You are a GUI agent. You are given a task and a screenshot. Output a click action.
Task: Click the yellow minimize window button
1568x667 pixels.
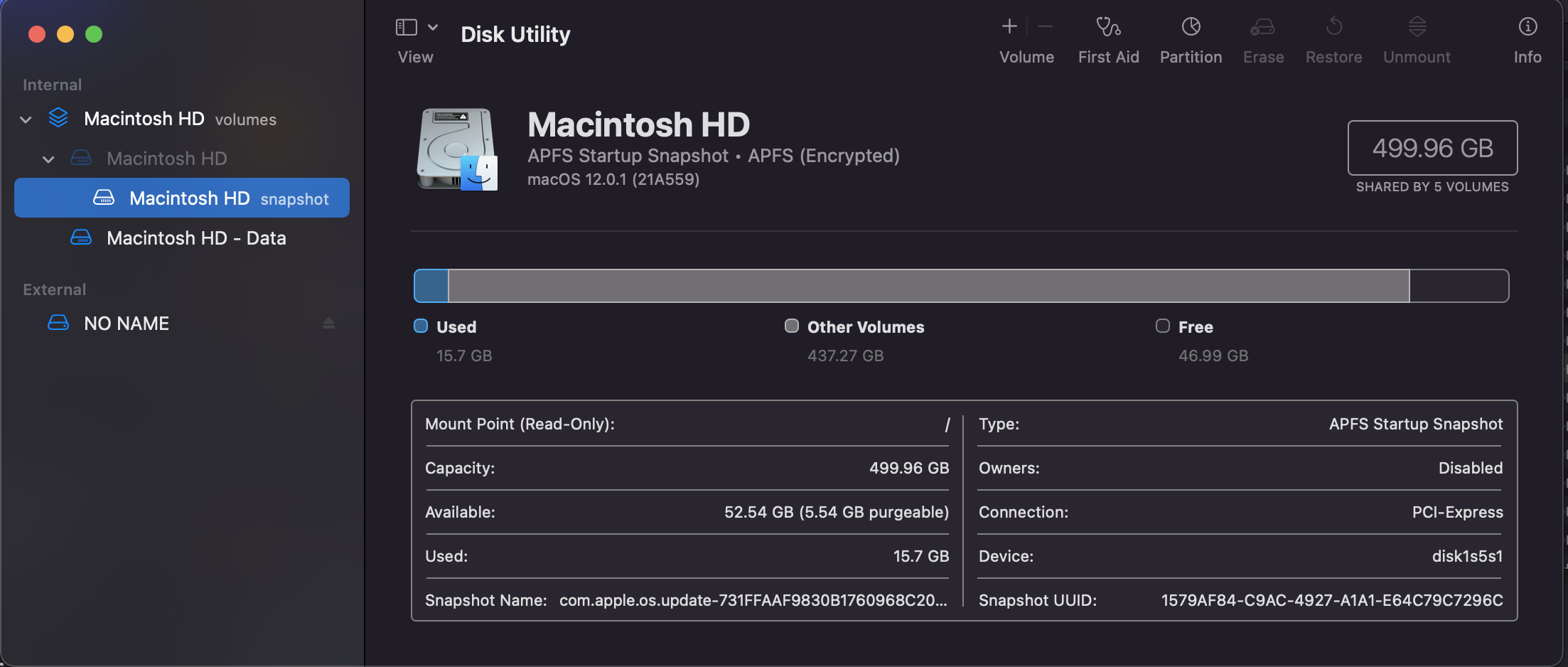(65, 34)
